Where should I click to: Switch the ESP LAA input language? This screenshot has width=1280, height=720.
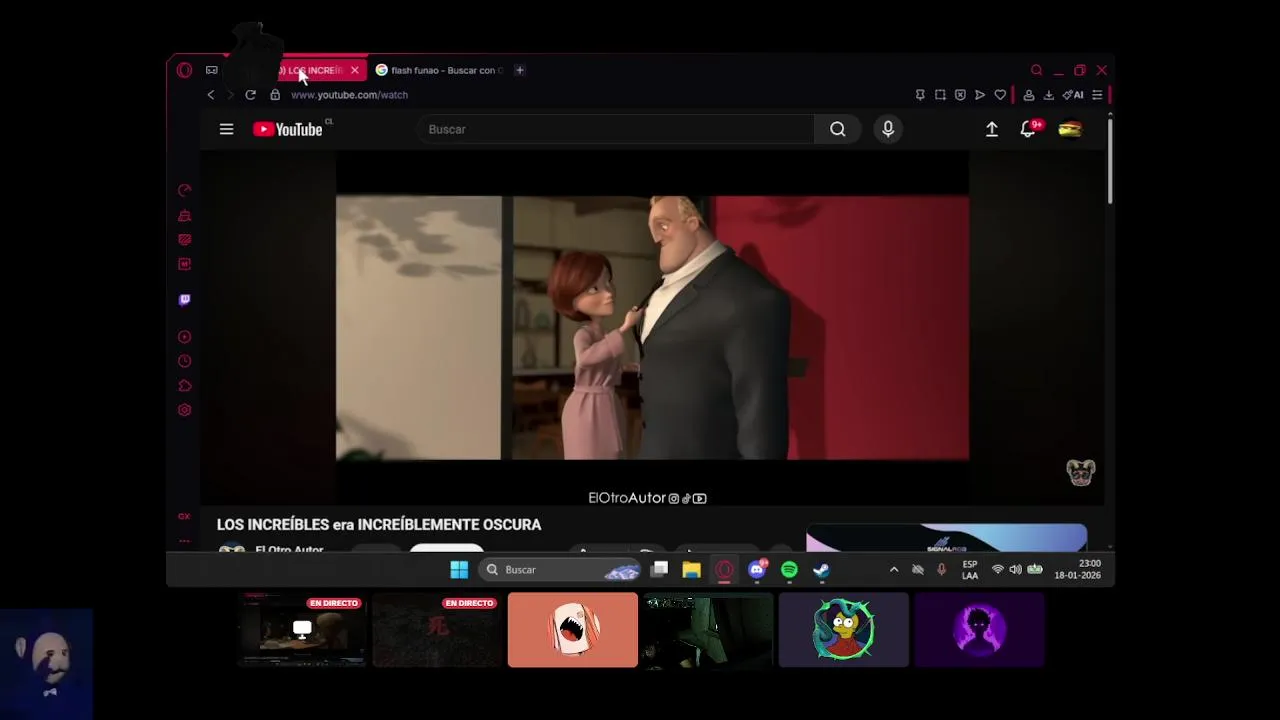(x=970, y=569)
